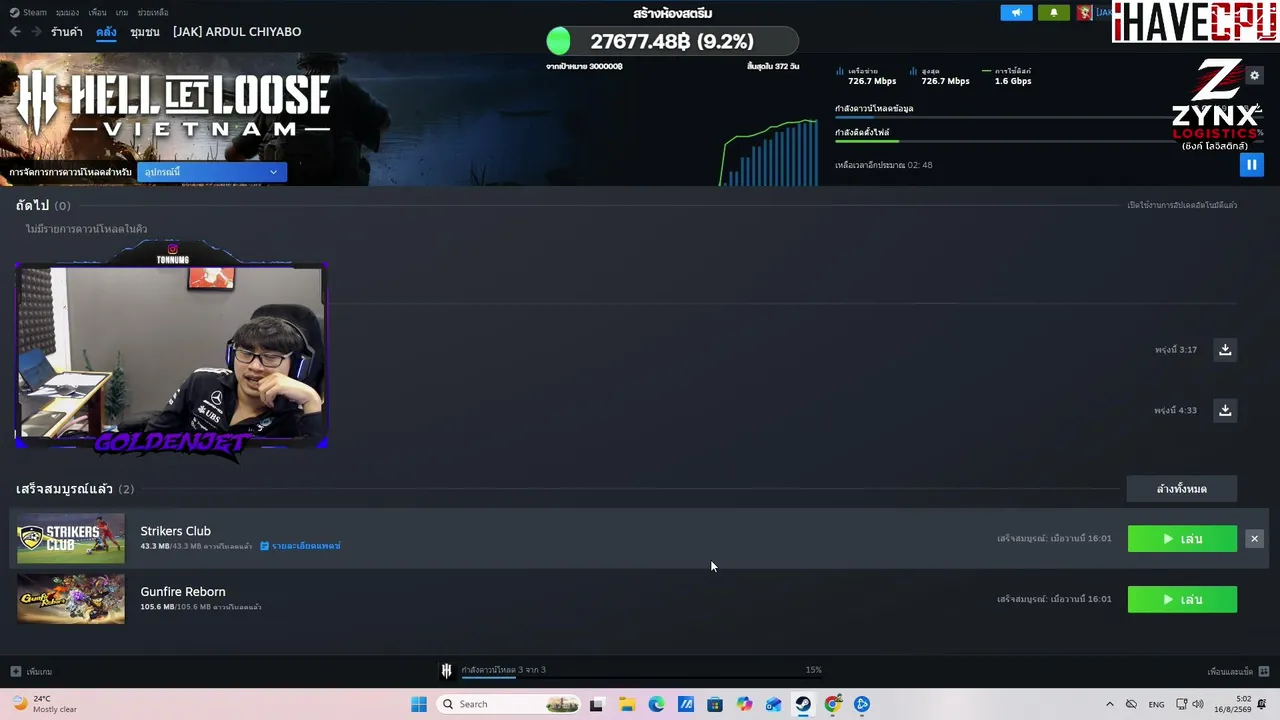Open Copilot from the taskbar
Screen dimensions: 1280x720
(x=744, y=704)
